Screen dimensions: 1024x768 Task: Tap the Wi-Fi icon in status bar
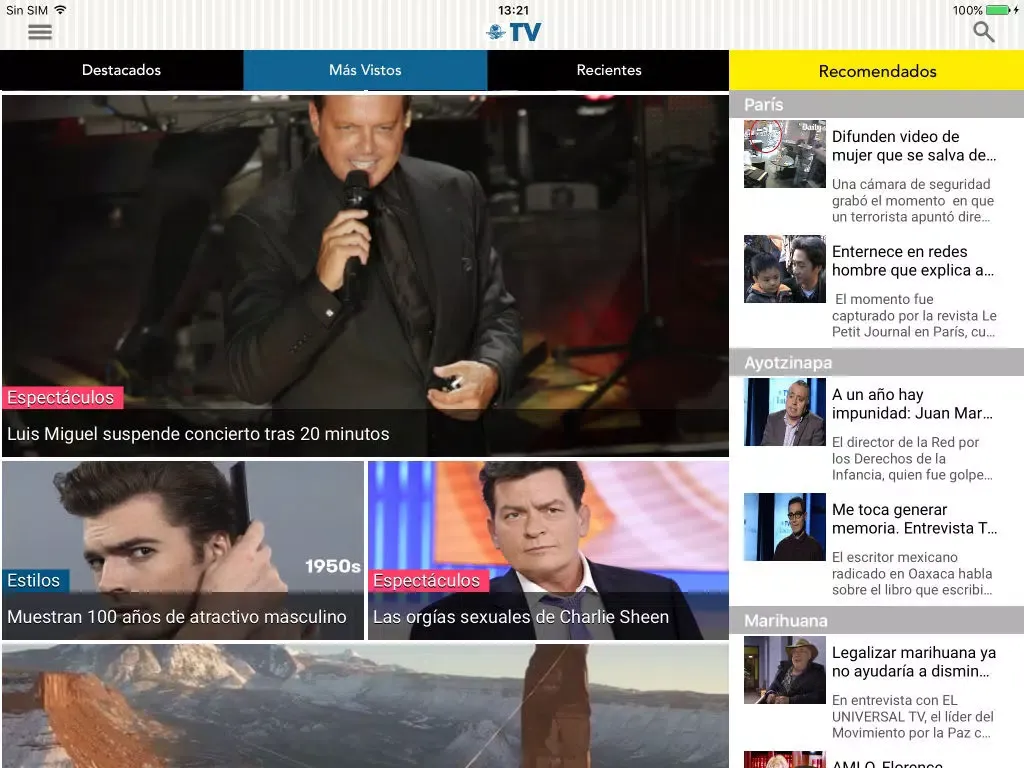pos(60,10)
